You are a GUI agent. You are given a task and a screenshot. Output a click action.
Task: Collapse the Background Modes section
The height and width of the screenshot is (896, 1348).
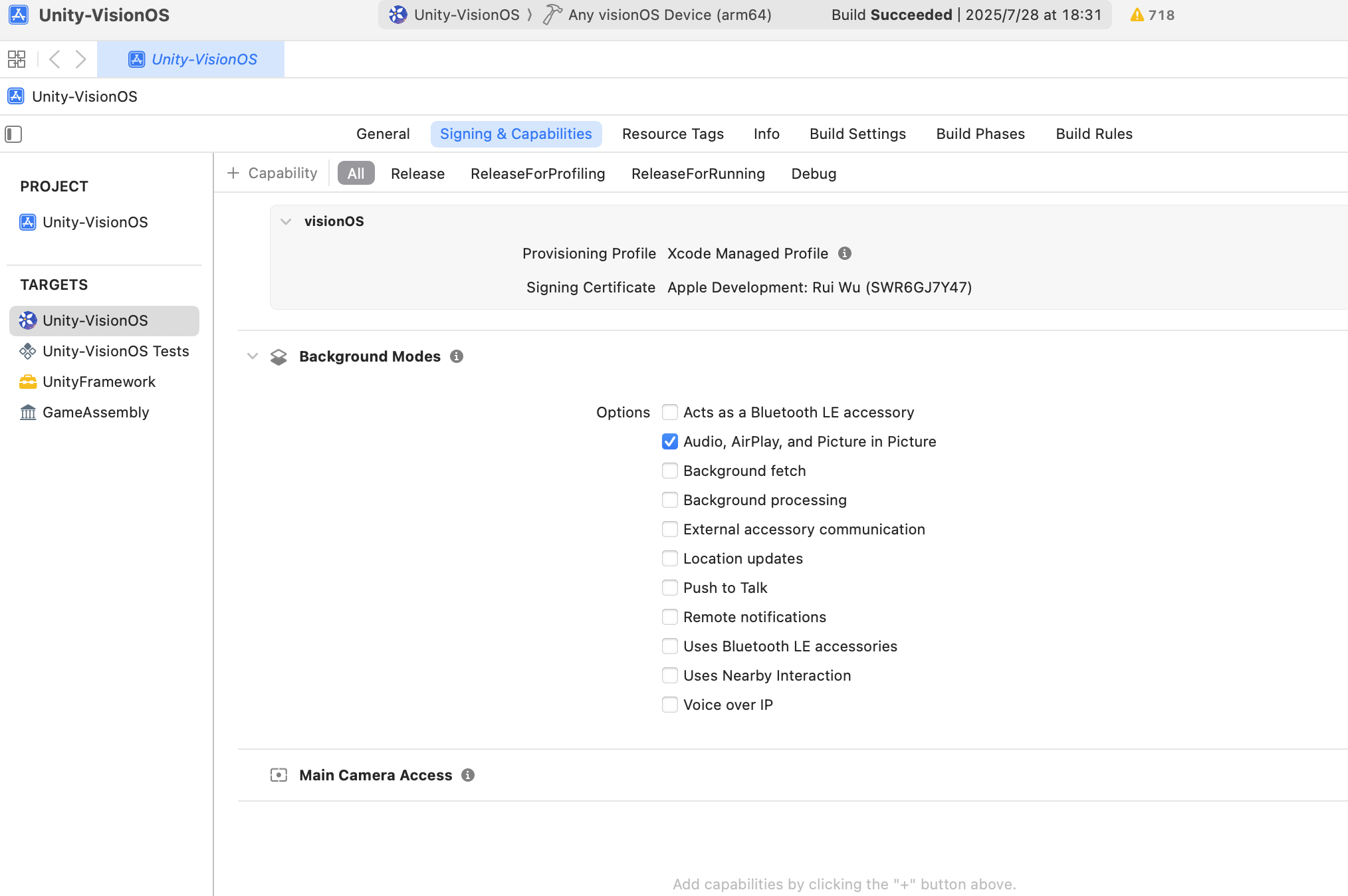tap(253, 356)
